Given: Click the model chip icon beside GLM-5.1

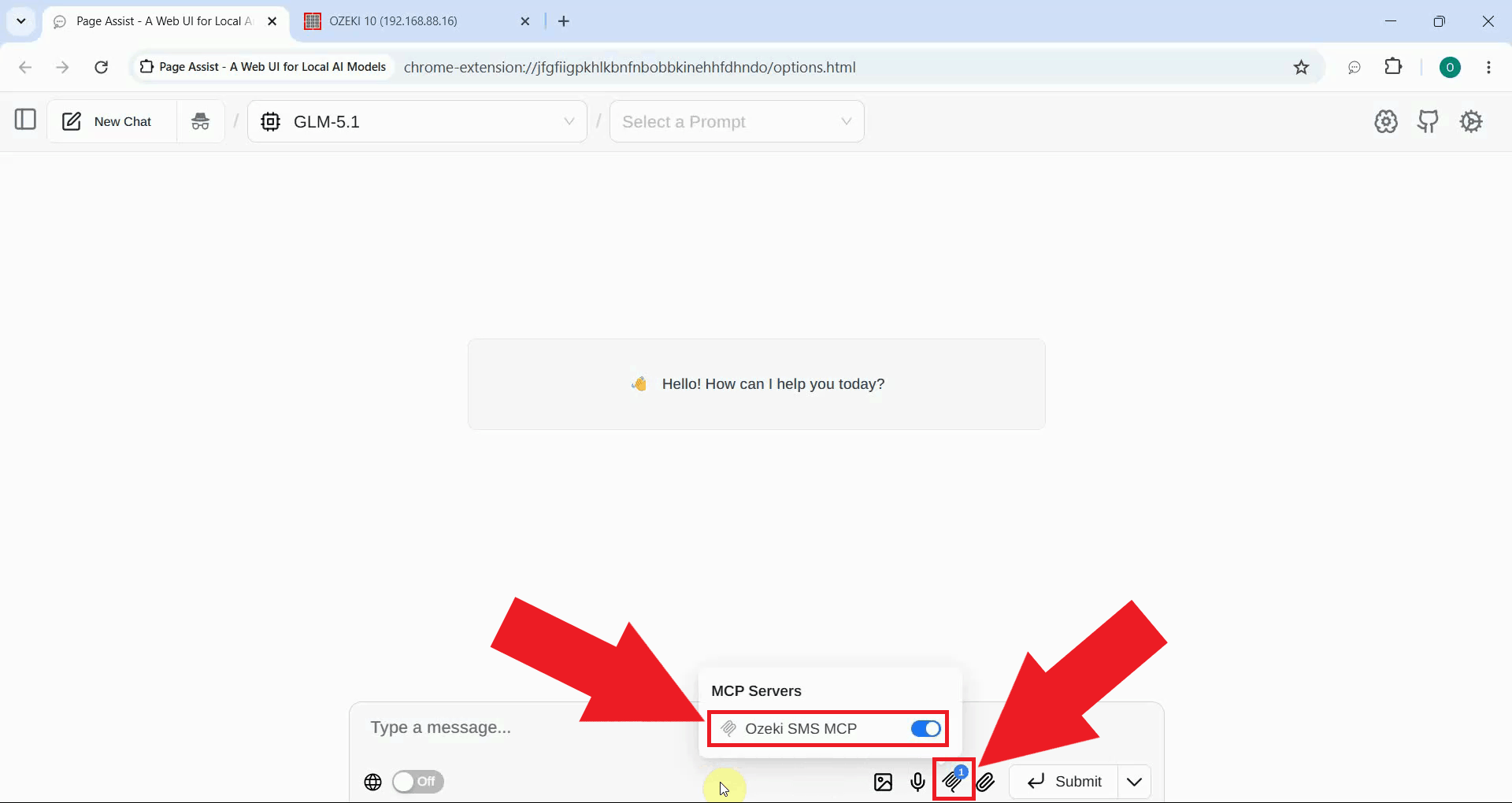Looking at the screenshot, I should coord(271,122).
